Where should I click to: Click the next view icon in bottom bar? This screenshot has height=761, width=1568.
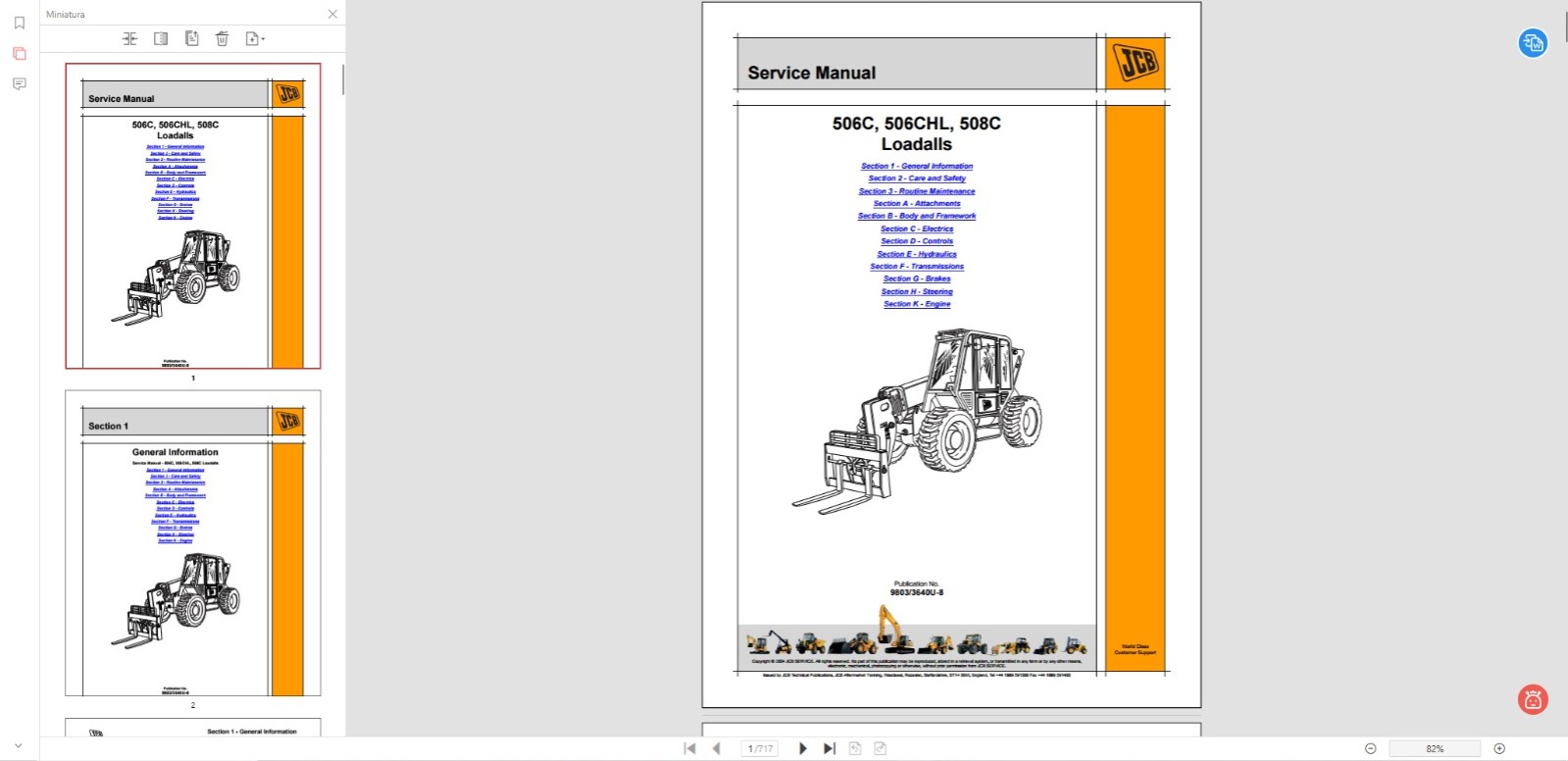(881, 748)
